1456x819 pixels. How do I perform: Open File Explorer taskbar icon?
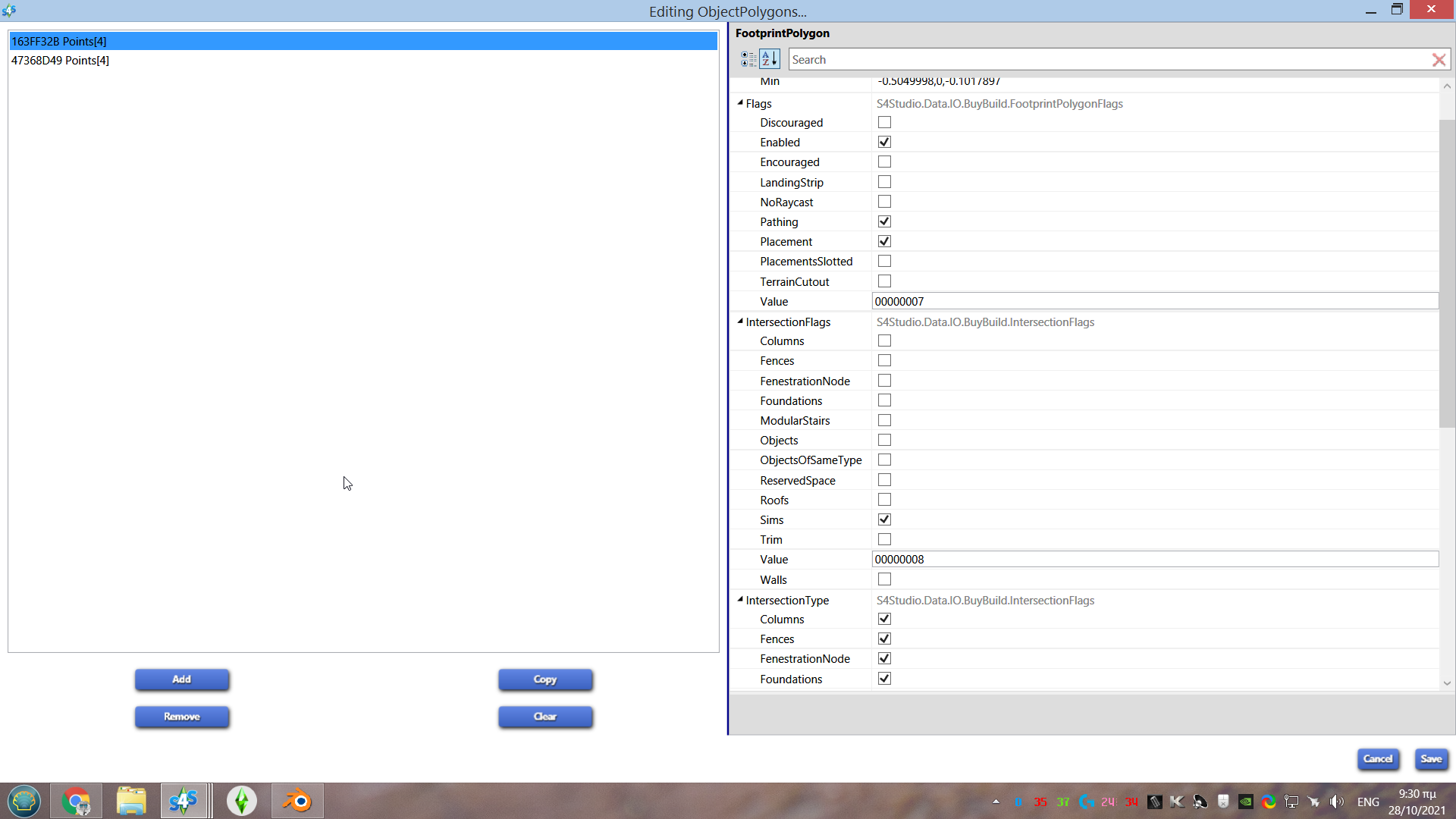tap(131, 801)
